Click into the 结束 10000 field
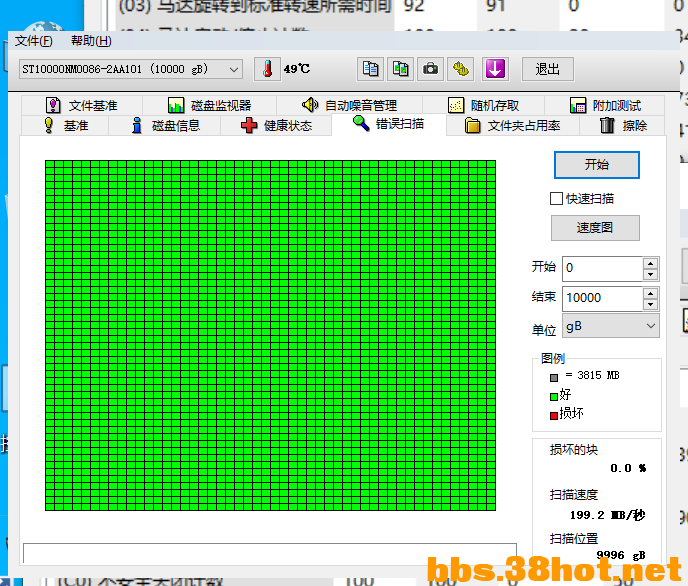 coord(603,298)
